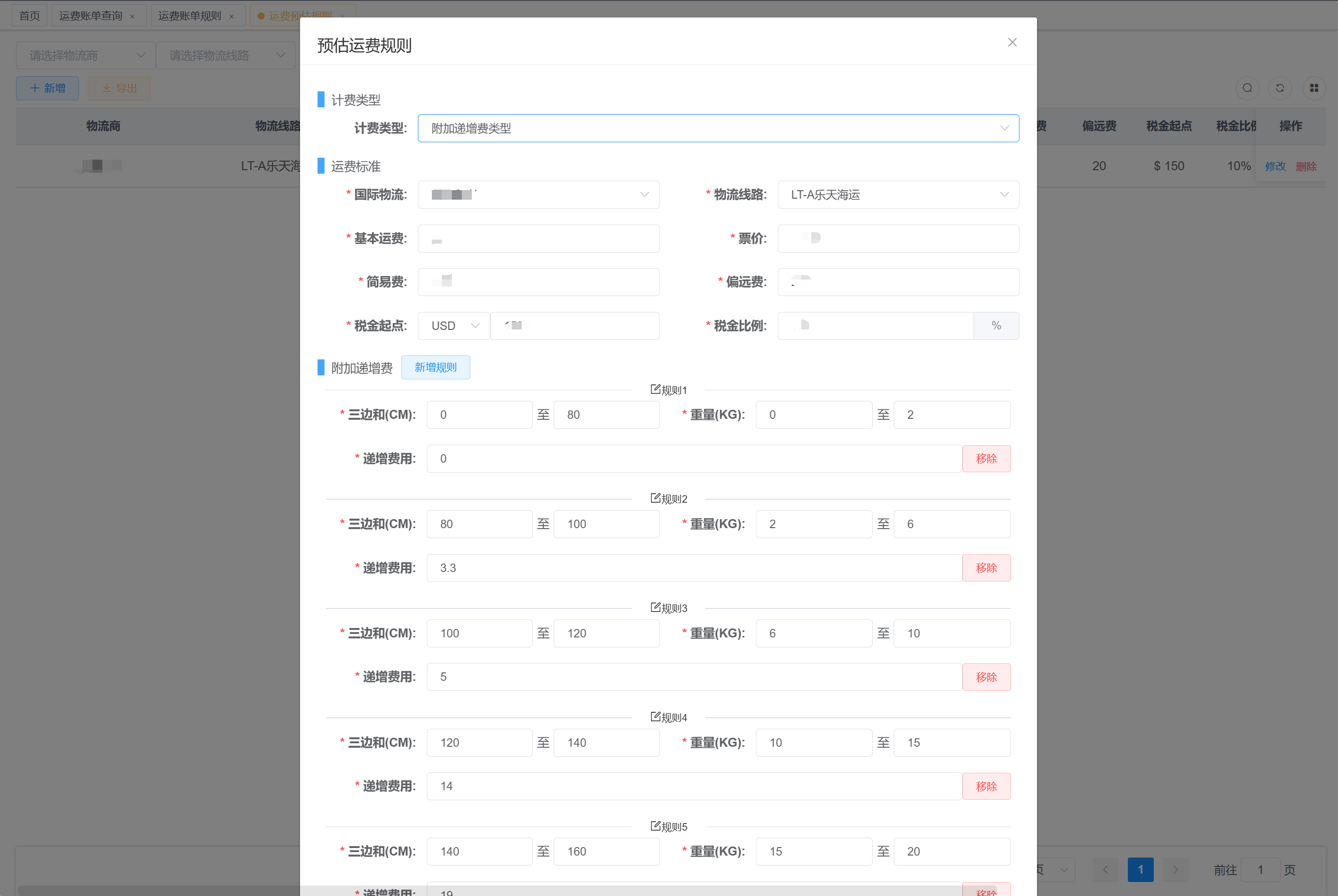The image size is (1338, 896).
Task: Click the edit icon beside 规则3
Action: coord(655,607)
